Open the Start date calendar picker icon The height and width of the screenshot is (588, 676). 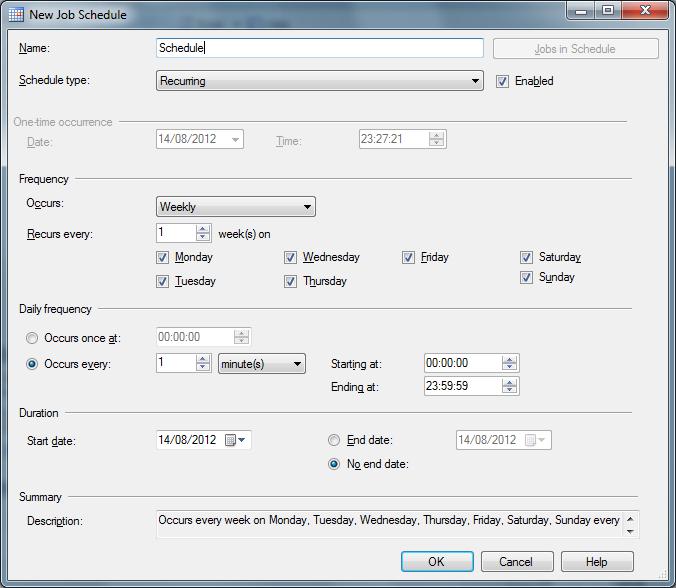tap(231, 440)
